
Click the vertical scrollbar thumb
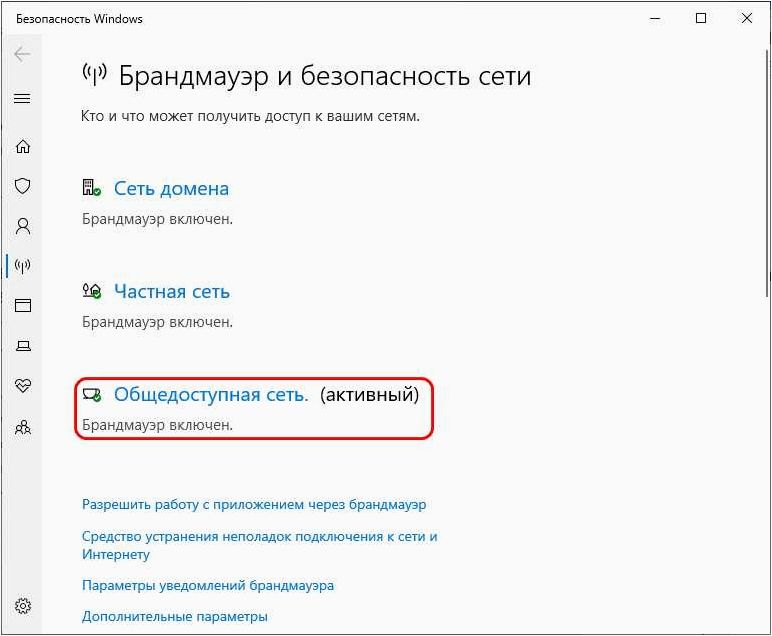click(x=767, y=173)
